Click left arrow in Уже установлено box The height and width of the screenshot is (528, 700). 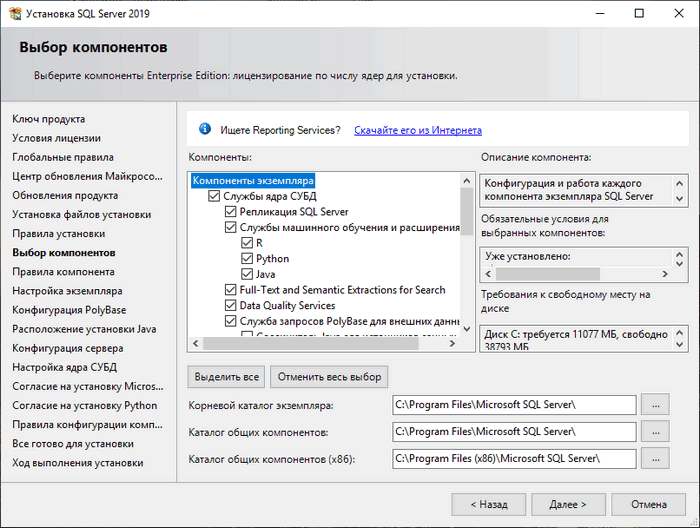click(x=488, y=274)
